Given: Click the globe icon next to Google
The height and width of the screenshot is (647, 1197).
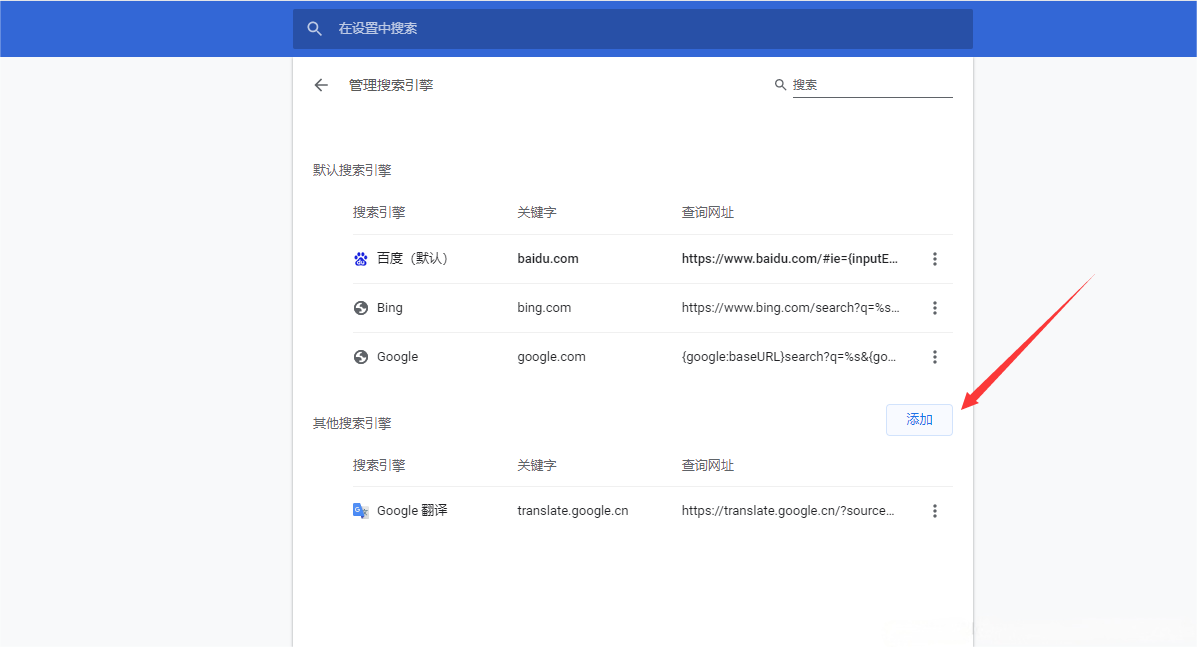Looking at the screenshot, I should pos(360,356).
